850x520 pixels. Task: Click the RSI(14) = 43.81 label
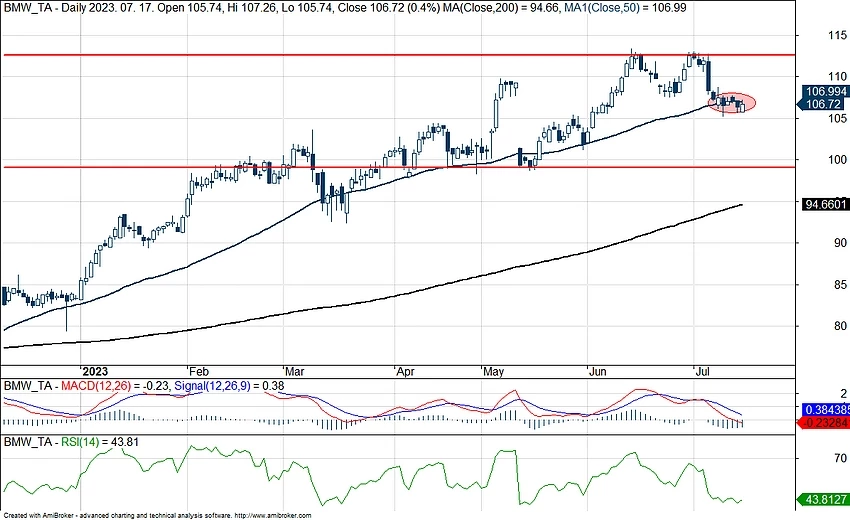tap(100, 442)
